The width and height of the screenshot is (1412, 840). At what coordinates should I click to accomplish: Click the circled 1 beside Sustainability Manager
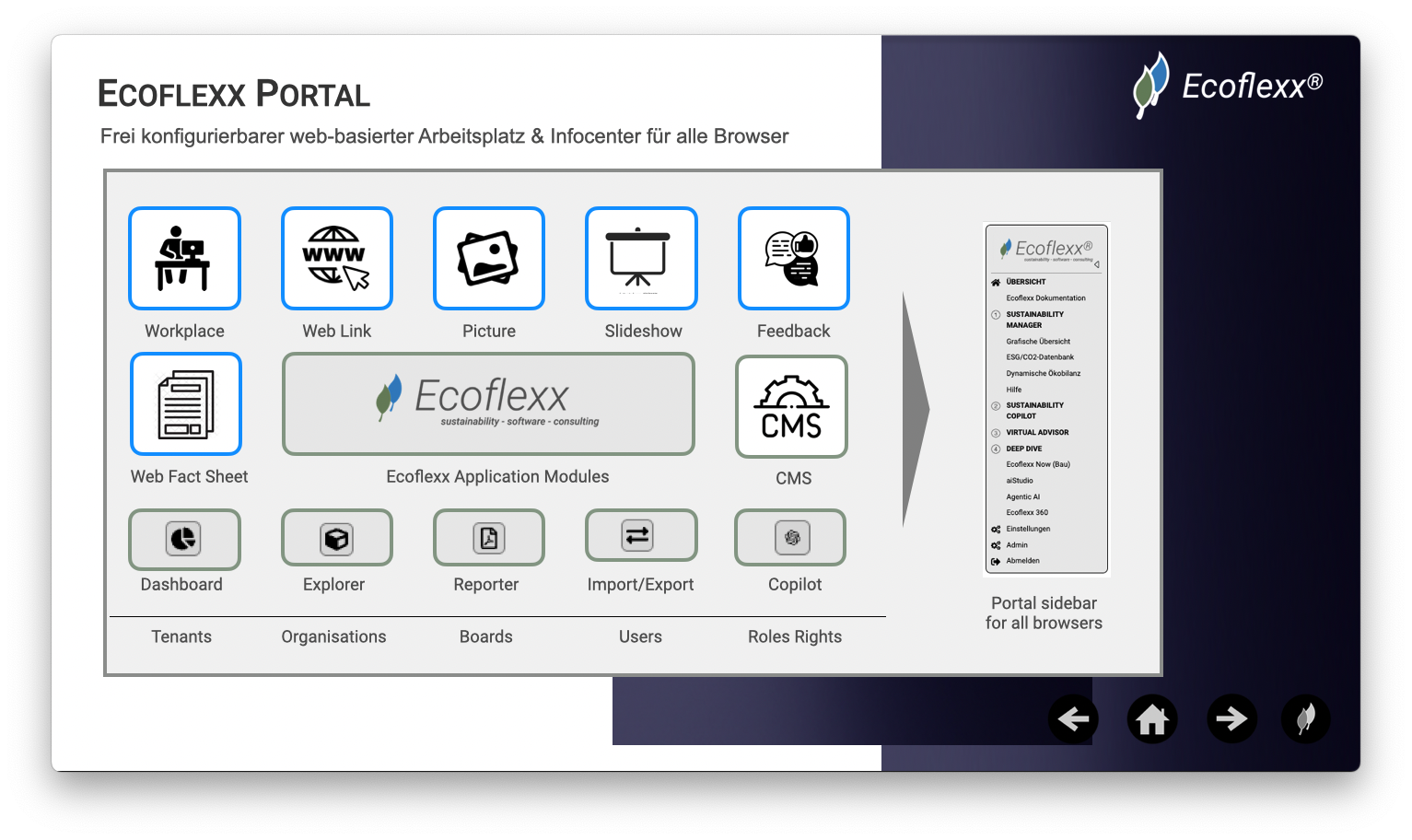996,315
